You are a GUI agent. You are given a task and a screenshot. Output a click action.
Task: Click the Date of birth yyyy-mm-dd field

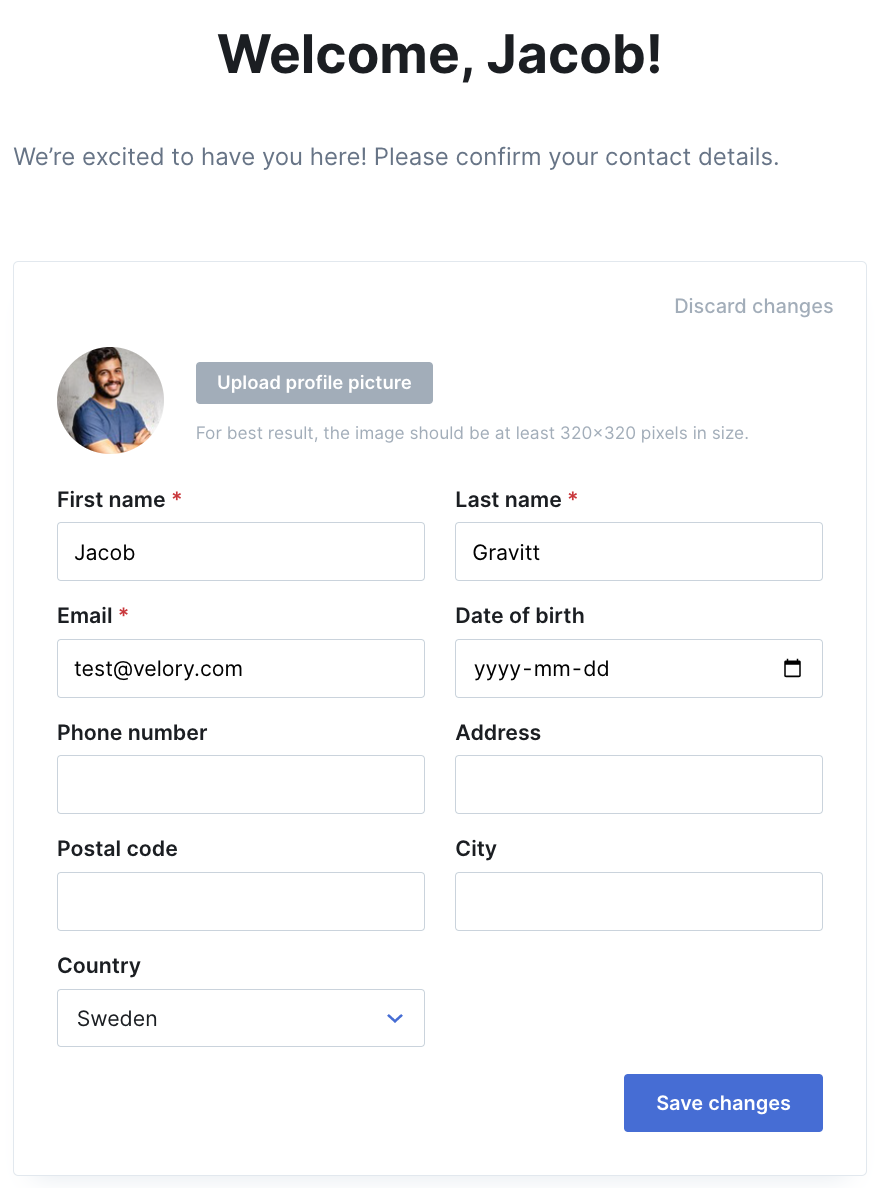click(639, 668)
